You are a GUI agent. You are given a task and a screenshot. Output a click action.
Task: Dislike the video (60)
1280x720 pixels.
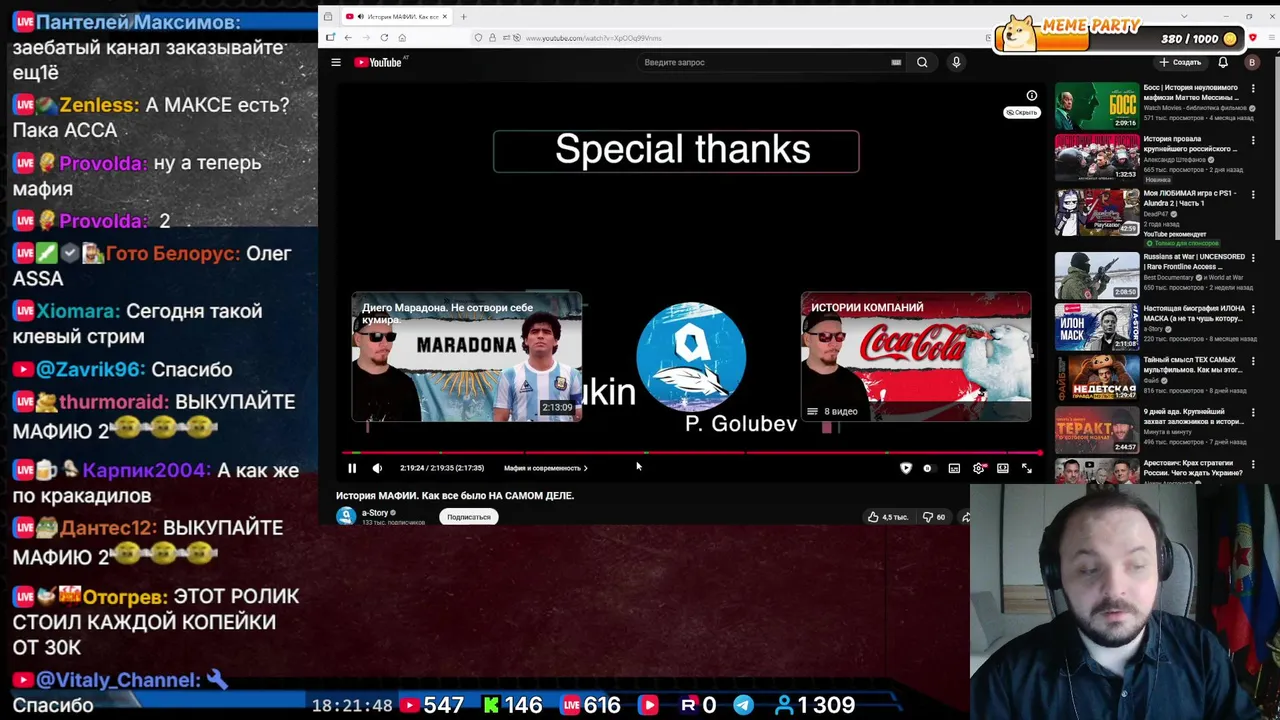(934, 517)
